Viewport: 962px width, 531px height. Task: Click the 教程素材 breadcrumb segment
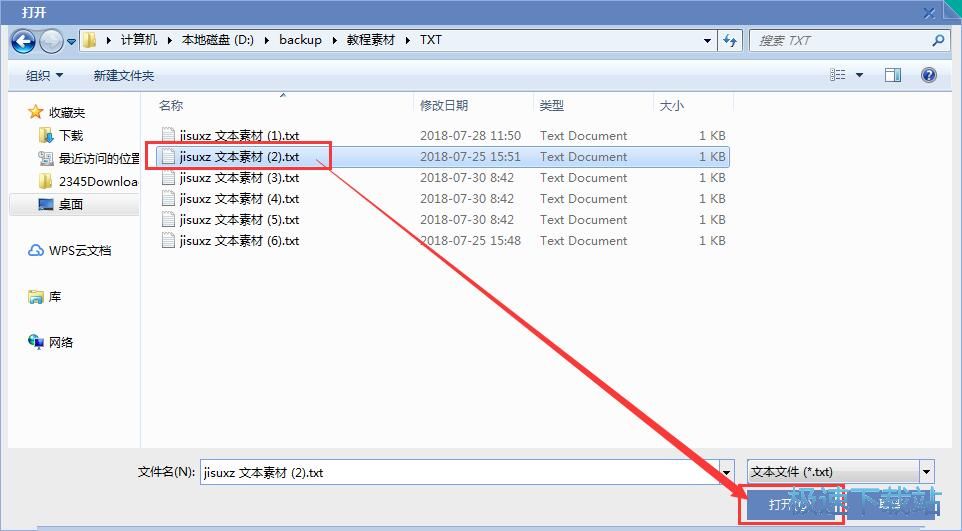(x=371, y=40)
